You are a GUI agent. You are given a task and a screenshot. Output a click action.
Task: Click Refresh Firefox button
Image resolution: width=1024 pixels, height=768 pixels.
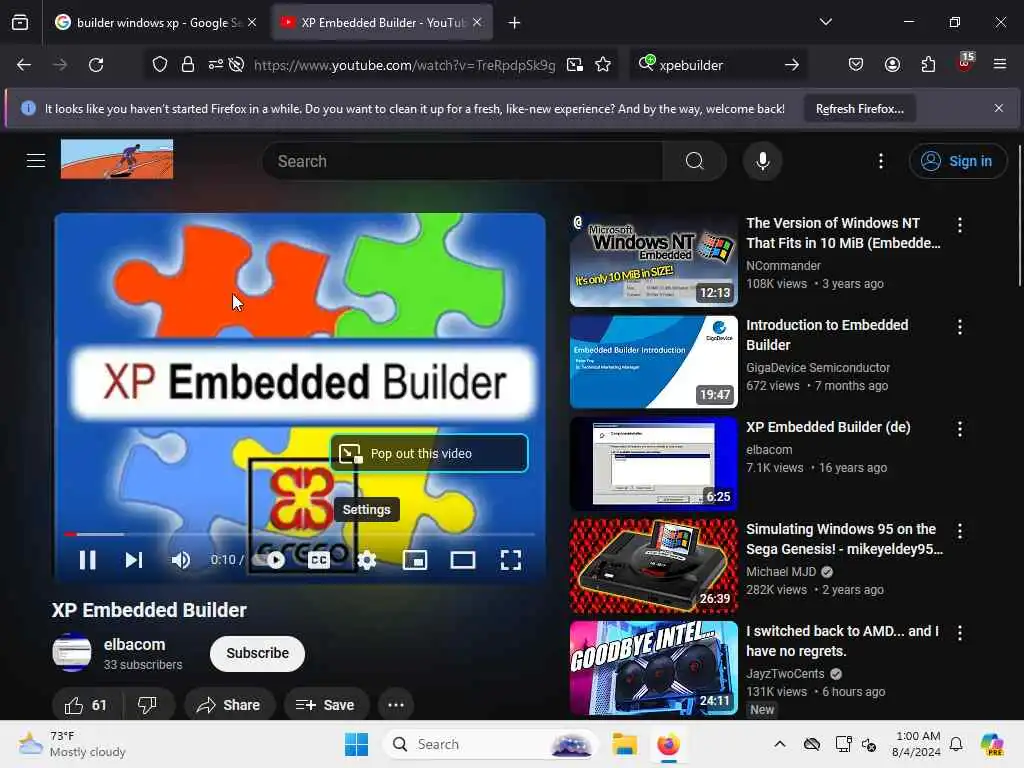[x=859, y=109]
